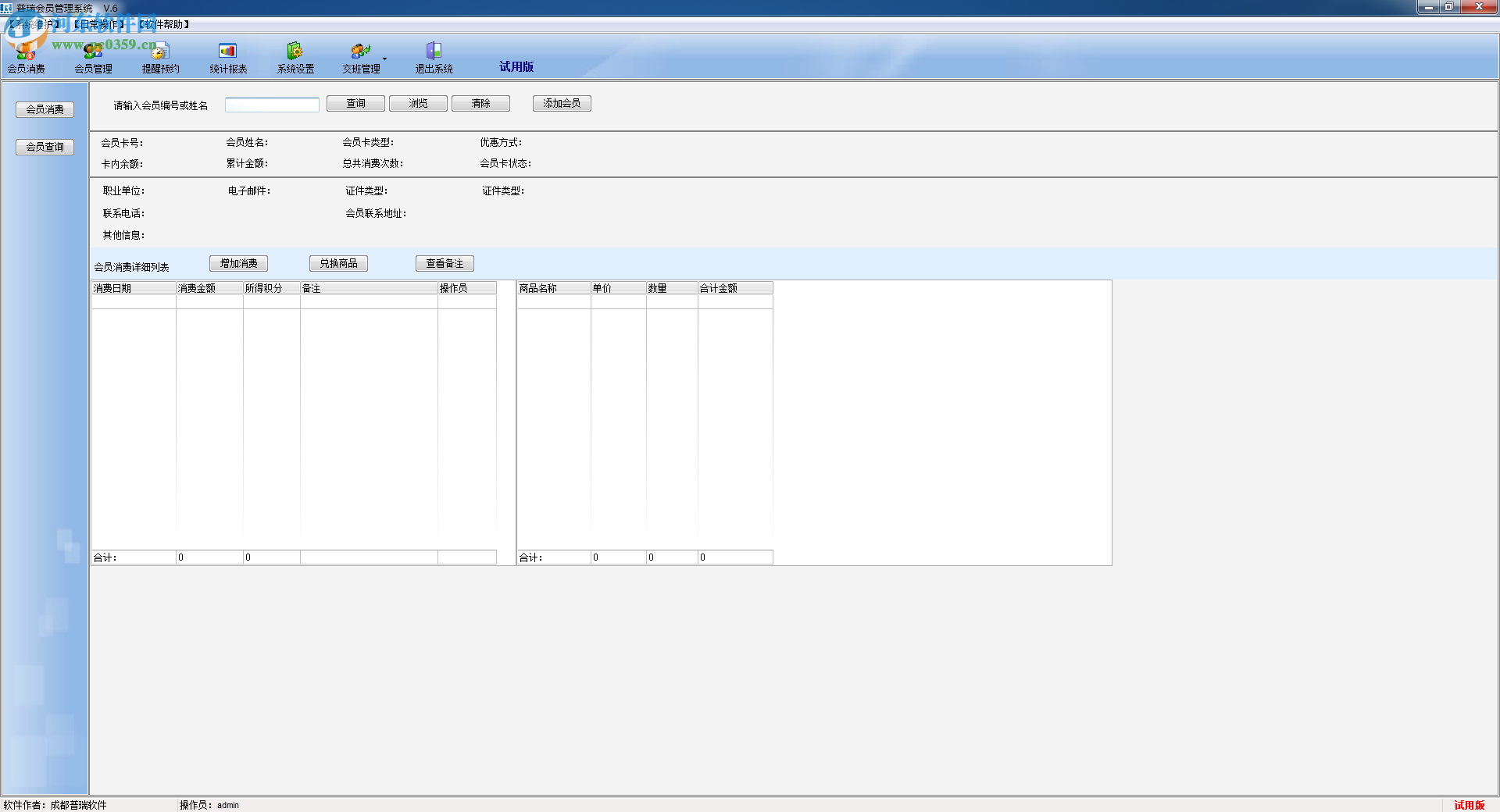The width and height of the screenshot is (1500, 812).
Task: Click the 单价 column header
Action: 619,288
